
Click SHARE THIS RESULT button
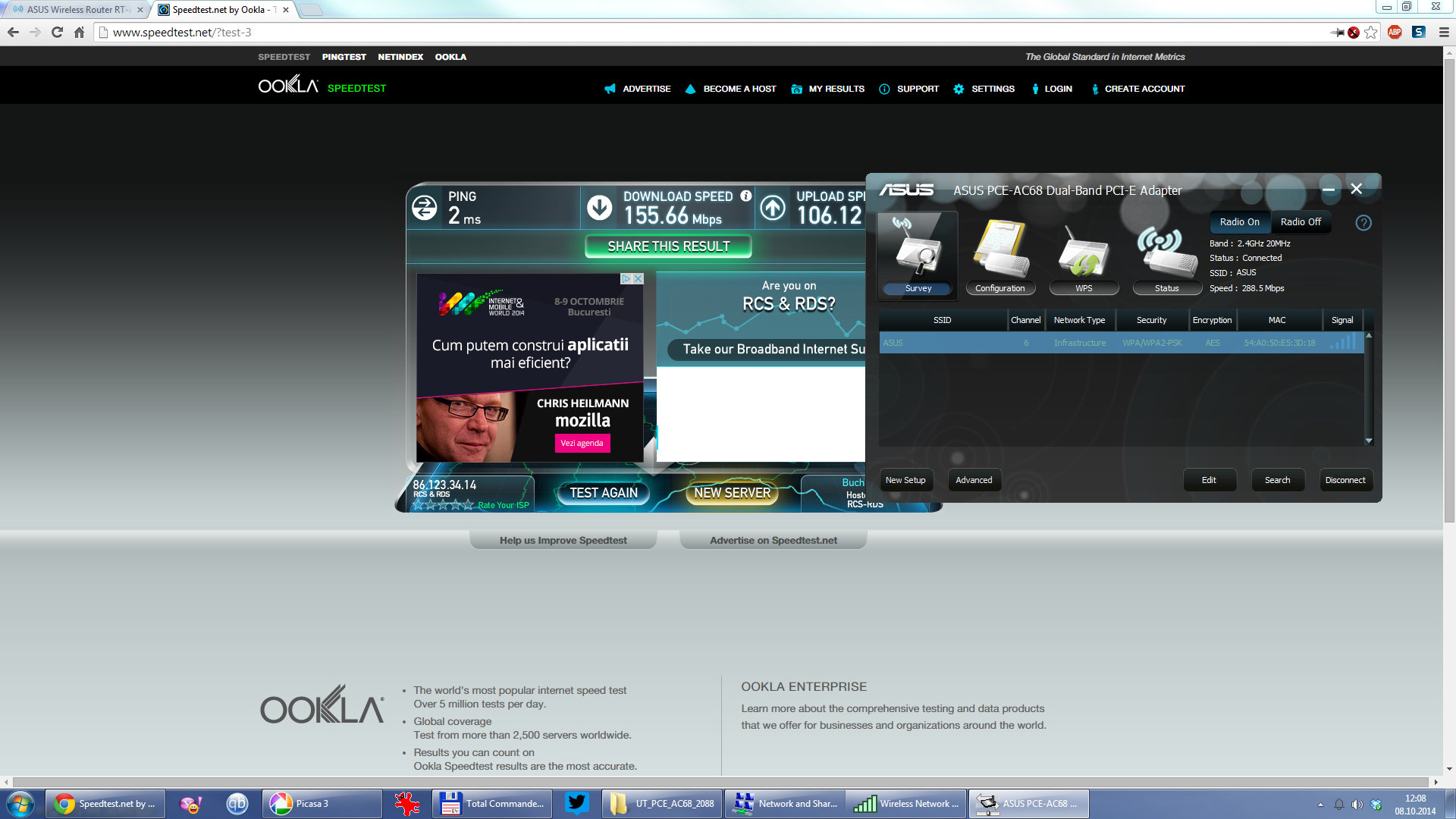pos(668,246)
